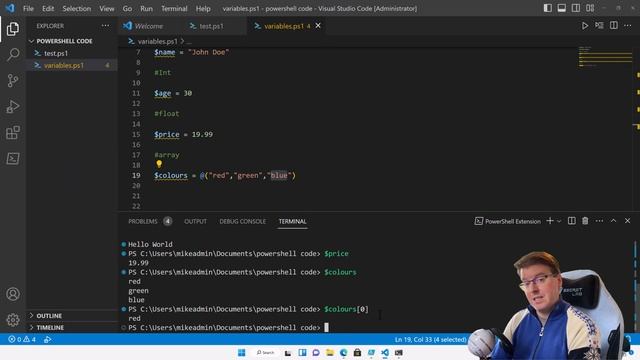The image size is (640, 360).
Task: Open the Edit menu
Action: [48, 9]
